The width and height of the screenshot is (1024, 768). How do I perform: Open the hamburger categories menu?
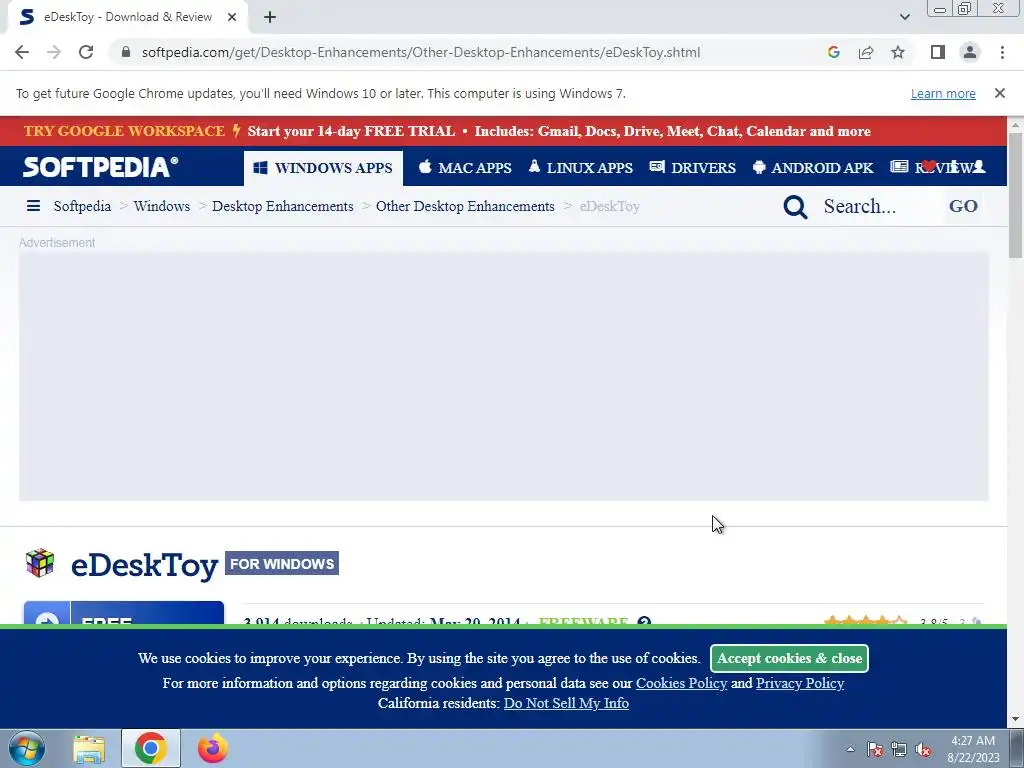pos(33,206)
